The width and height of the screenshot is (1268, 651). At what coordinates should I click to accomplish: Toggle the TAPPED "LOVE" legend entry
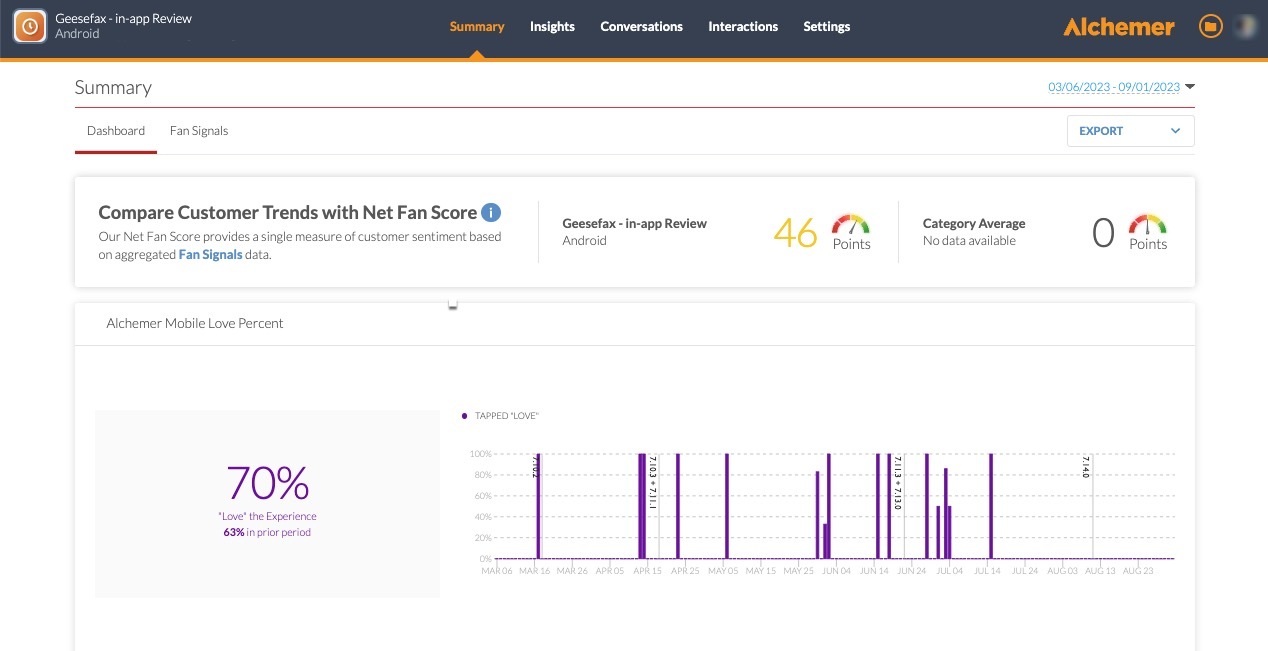pyautogui.click(x=500, y=415)
